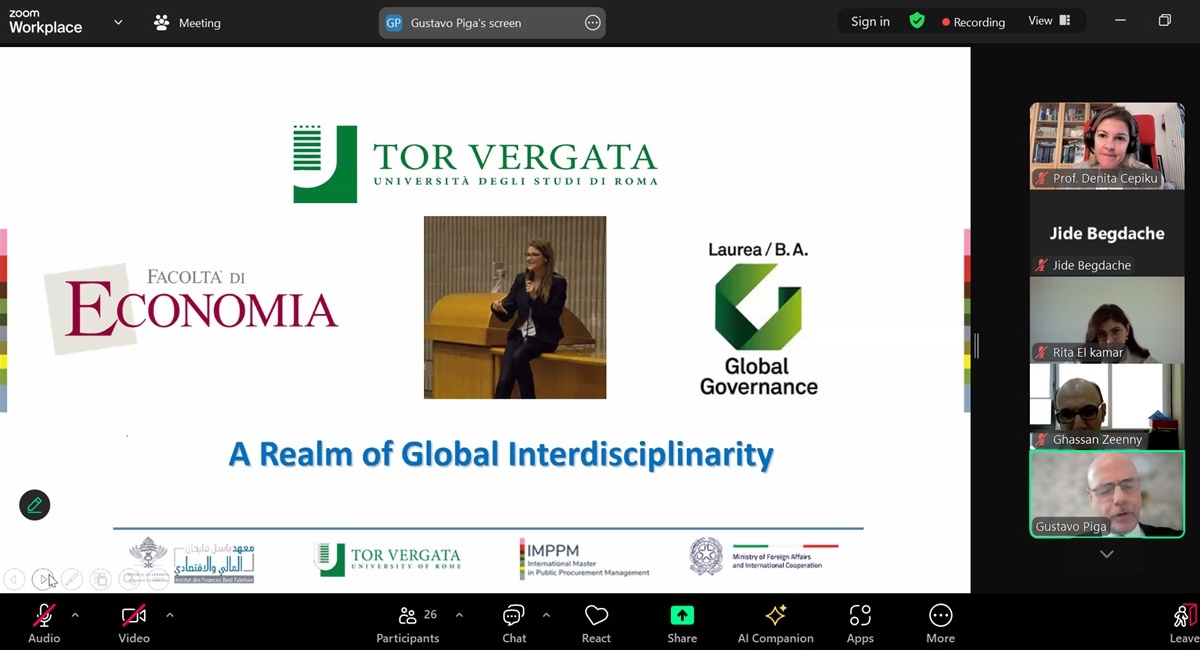Open the View layout menu
This screenshot has height=650, width=1200.
pos(1049,21)
